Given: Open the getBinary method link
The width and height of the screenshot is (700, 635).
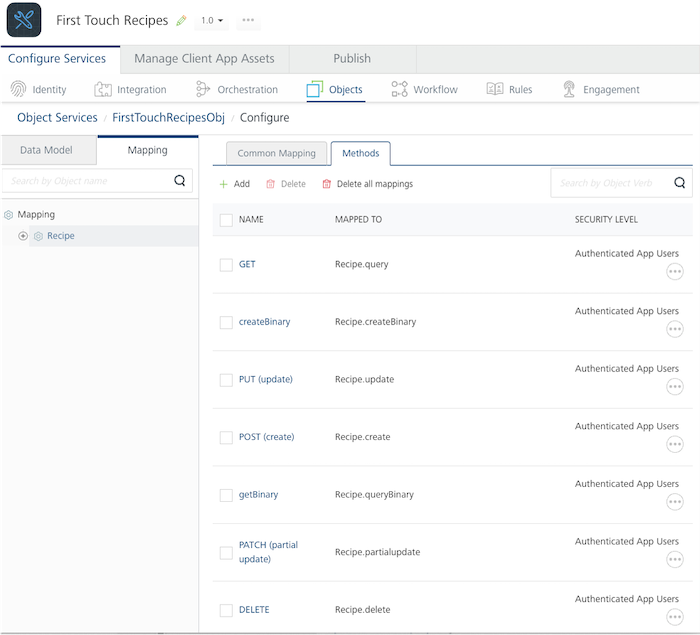Looking at the screenshot, I should 258,495.
